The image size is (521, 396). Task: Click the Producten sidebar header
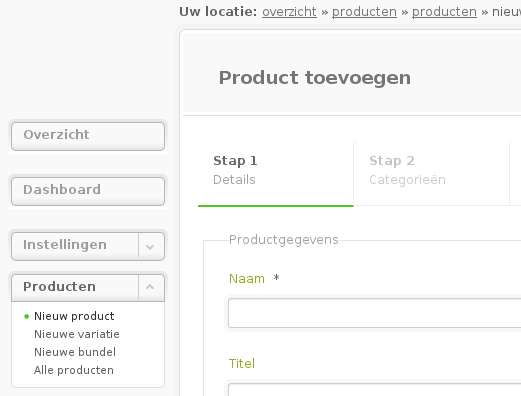(75, 287)
